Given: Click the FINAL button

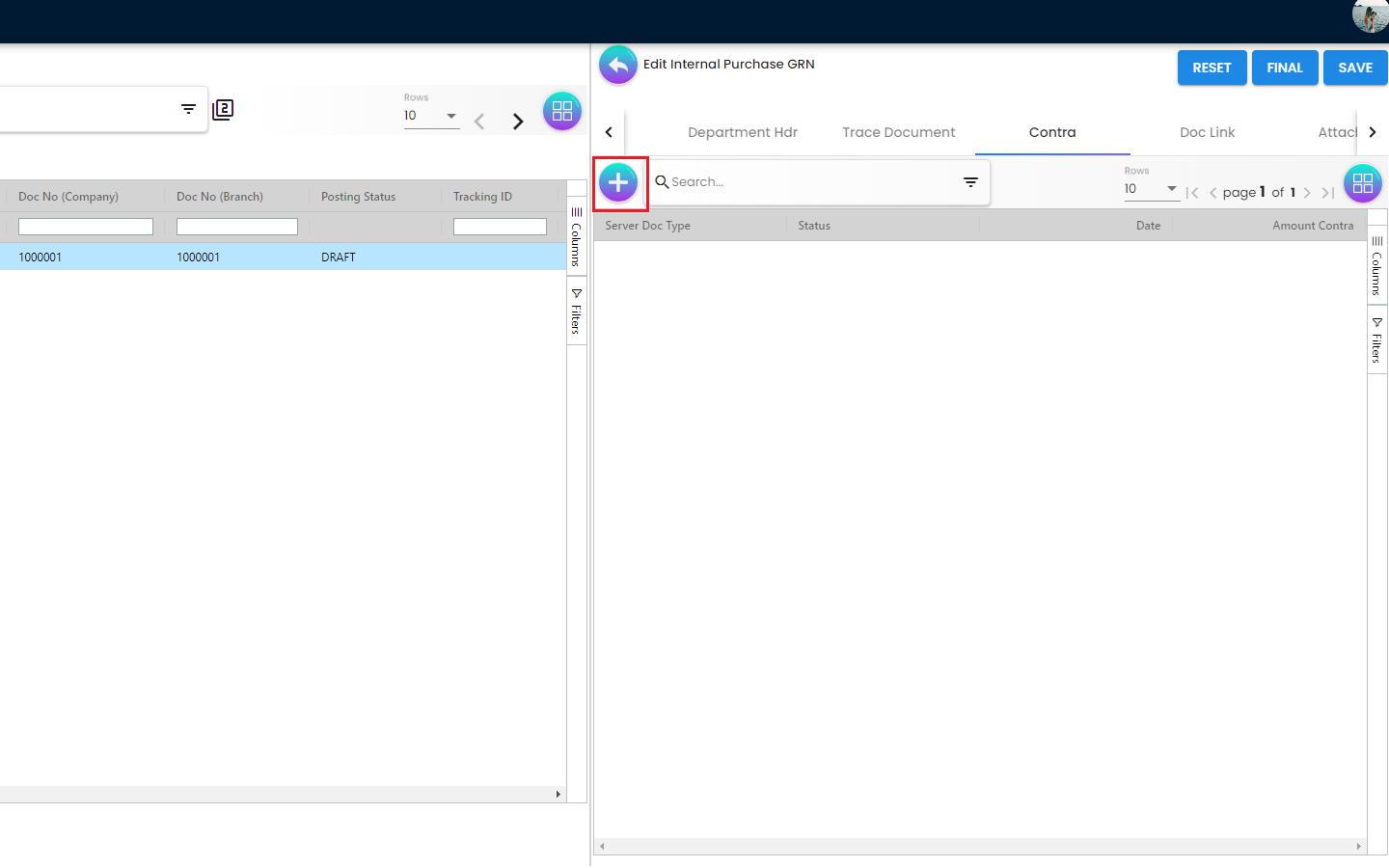Looking at the screenshot, I should click(1284, 68).
